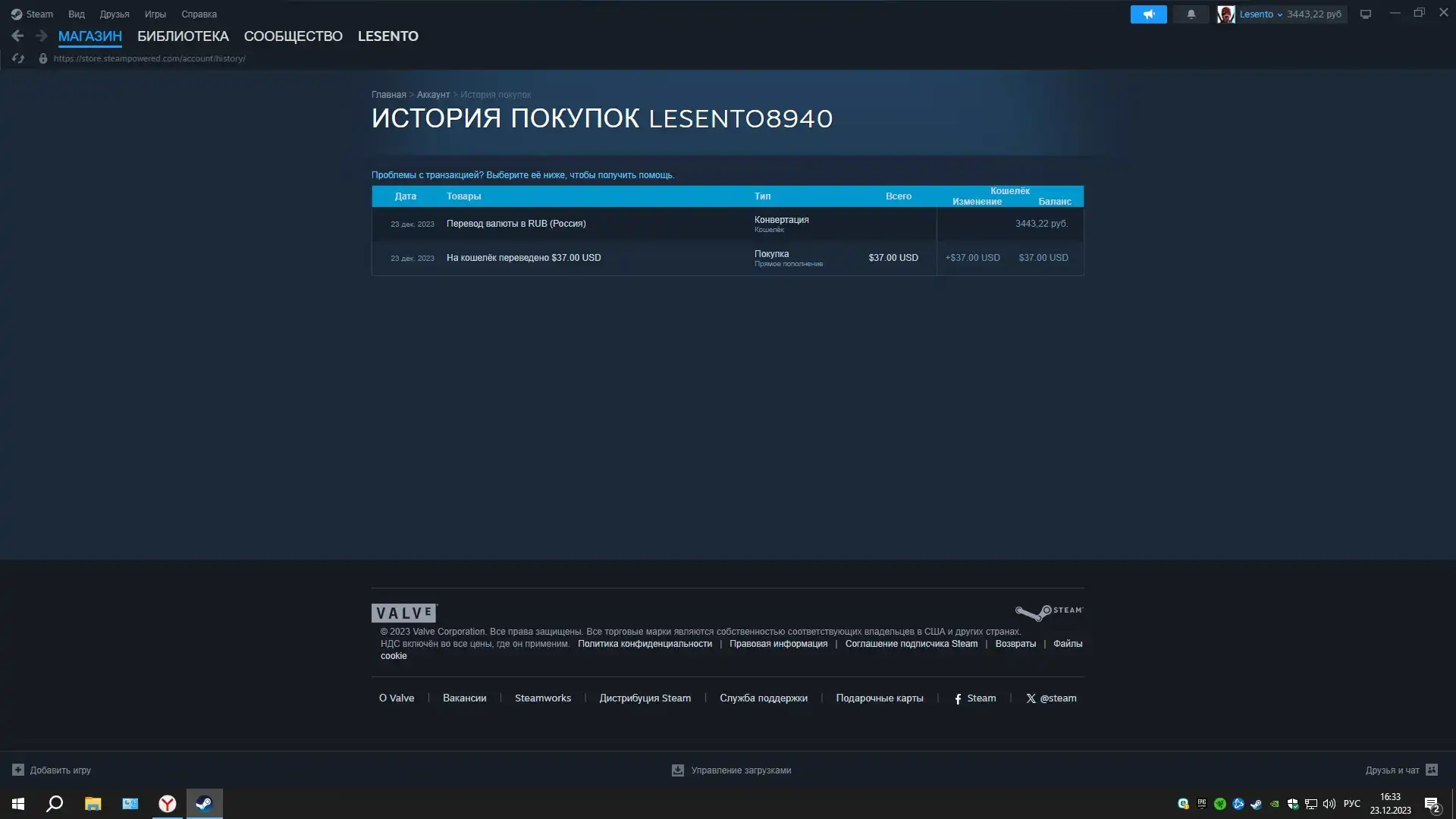Viewport: 1456px width, 819px height.
Task: Switch to Big Picture mode icon
Action: point(1365,14)
